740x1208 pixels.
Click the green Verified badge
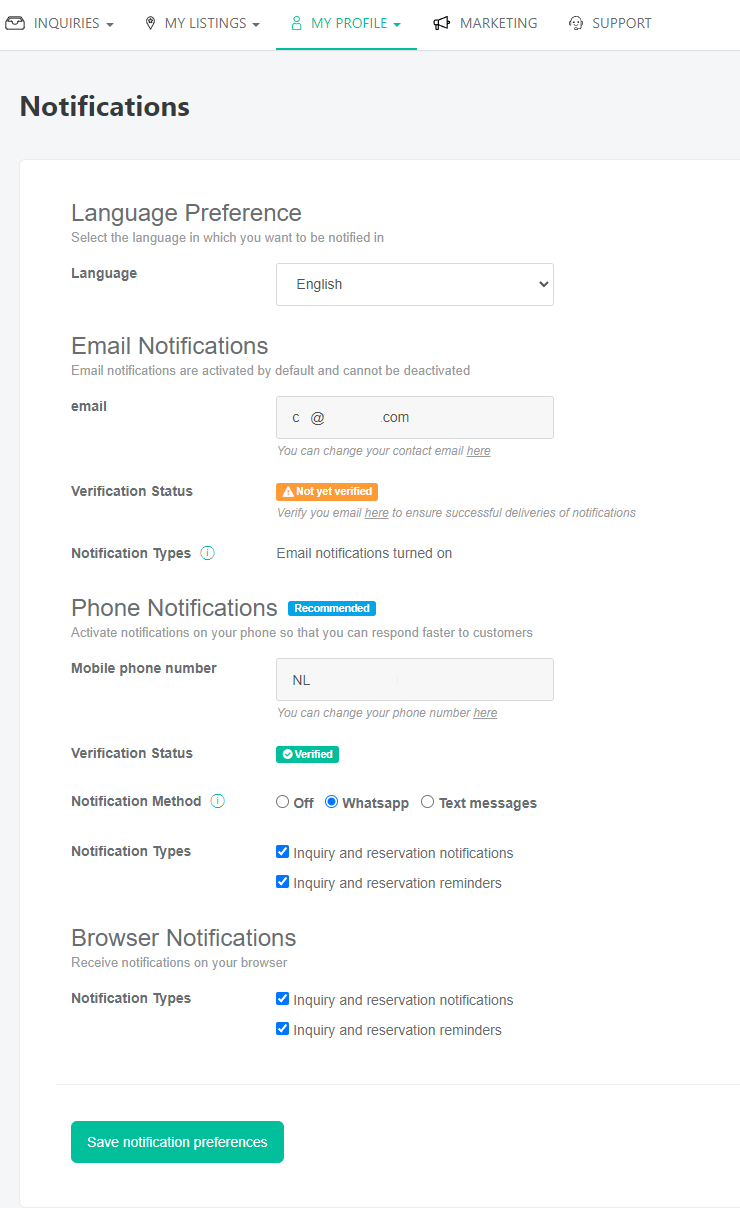coord(307,754)
